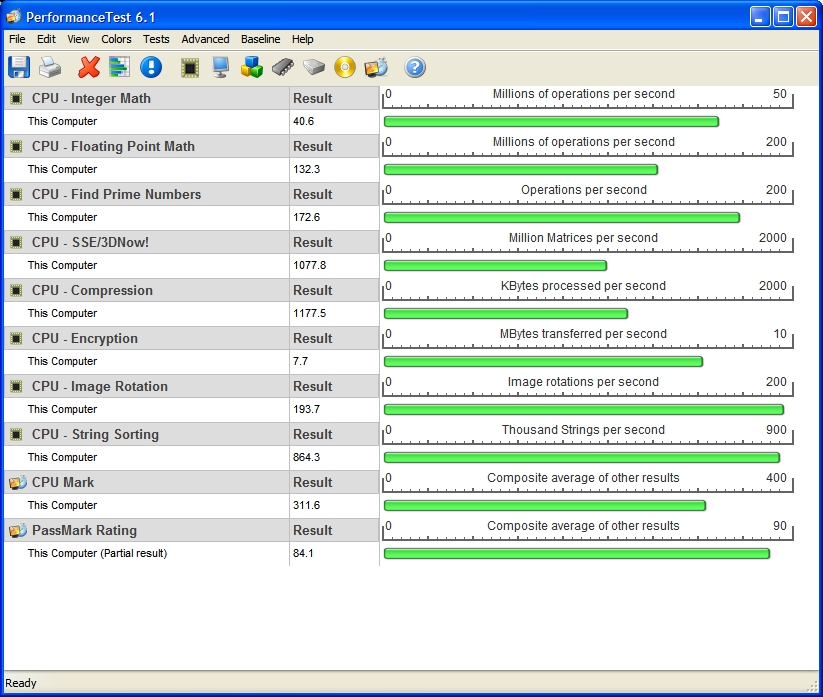Select CPU - Encryption heading
The image size is (823, 697).
(85, 339)
